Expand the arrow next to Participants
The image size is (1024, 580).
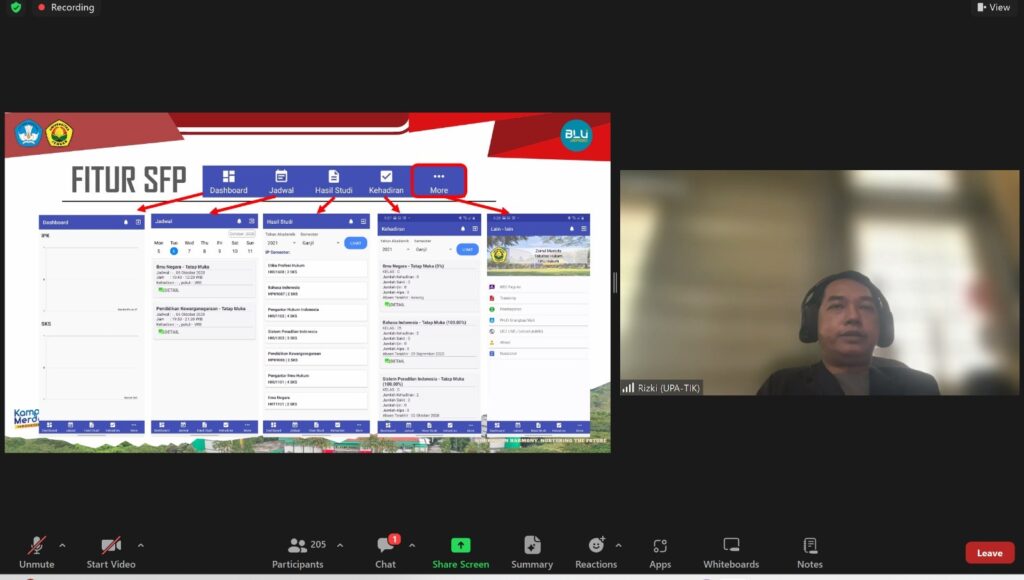pyautogui.click(x=340, y=545)
